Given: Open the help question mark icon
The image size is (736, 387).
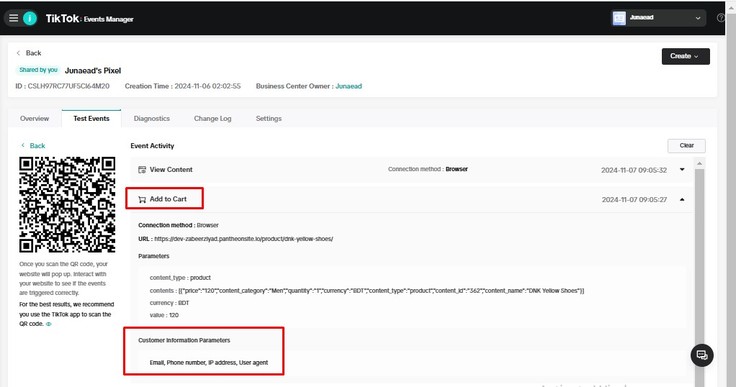Looking at the screenshot, I should coord(721,18).
